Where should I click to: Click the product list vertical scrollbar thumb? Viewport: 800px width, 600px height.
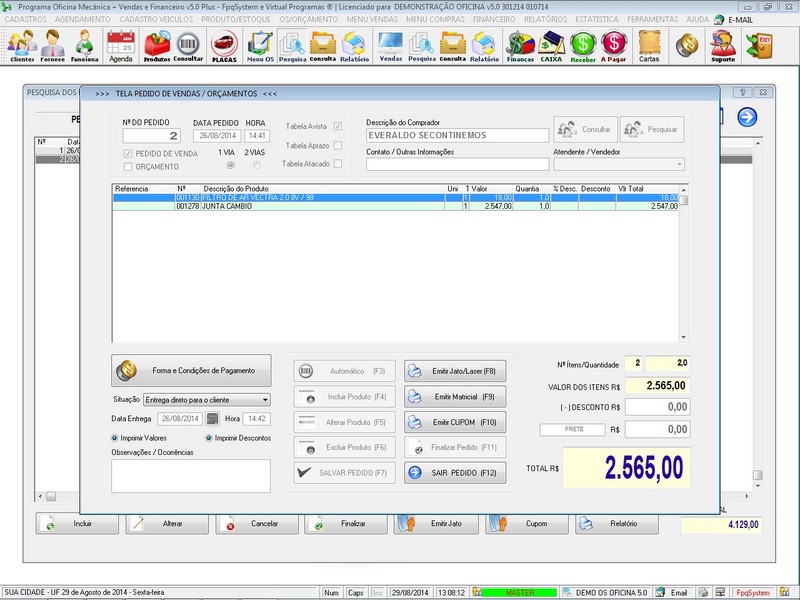(684, 200)
